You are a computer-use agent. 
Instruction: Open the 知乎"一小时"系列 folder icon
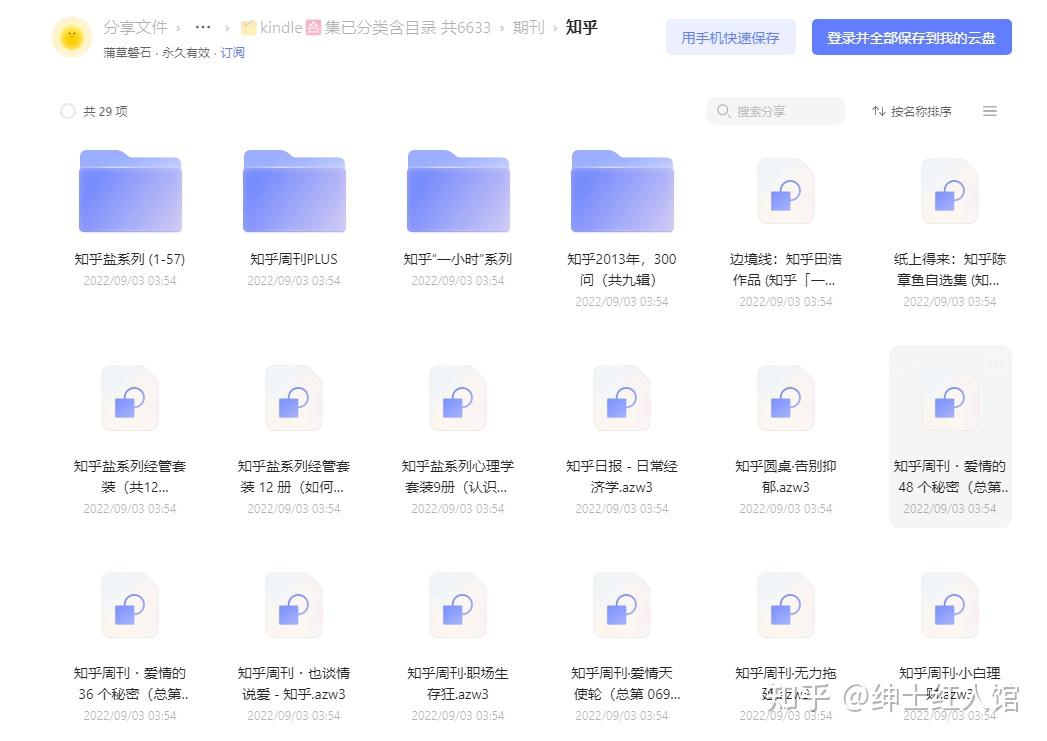(x=458, y=191)
